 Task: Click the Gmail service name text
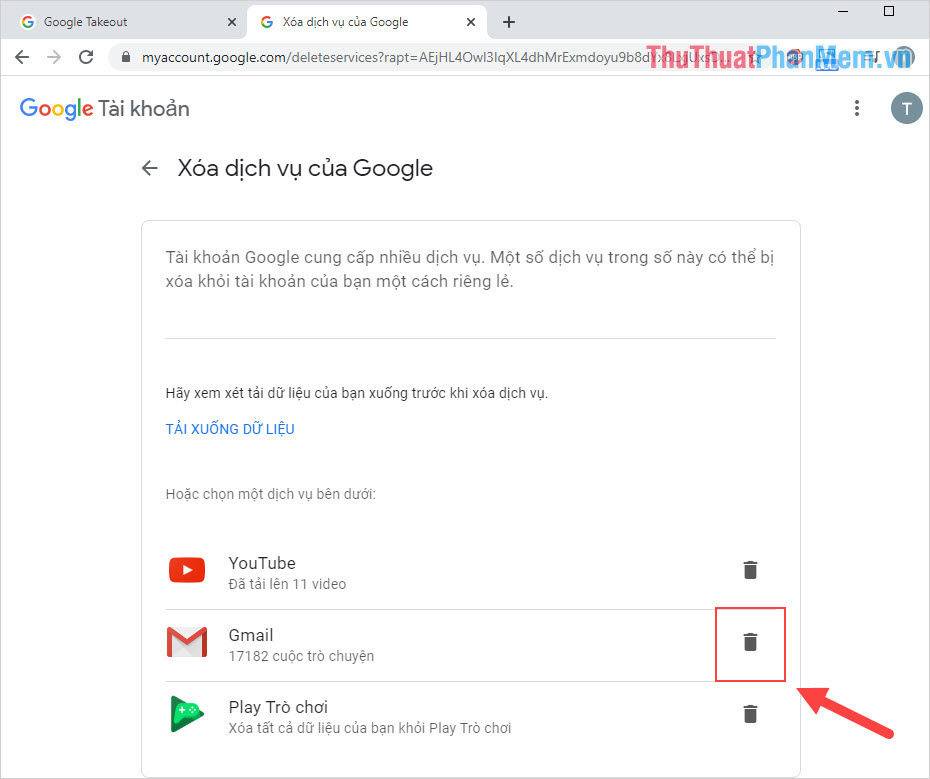tap(251, 635)
